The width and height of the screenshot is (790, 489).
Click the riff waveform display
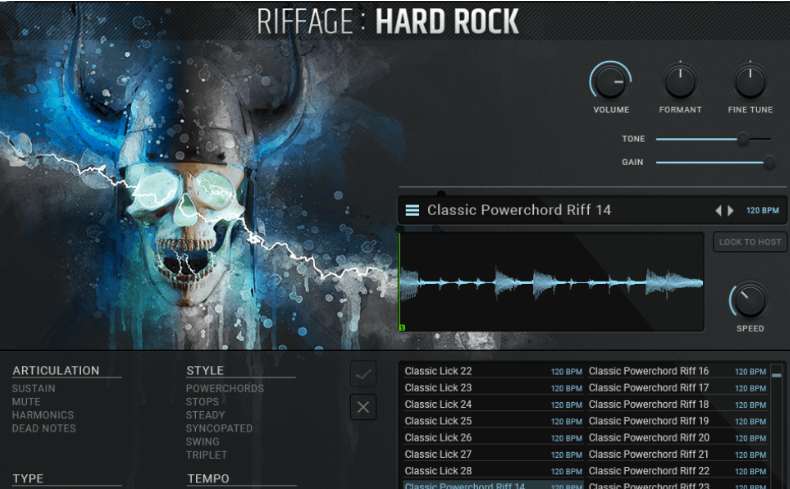551,282
